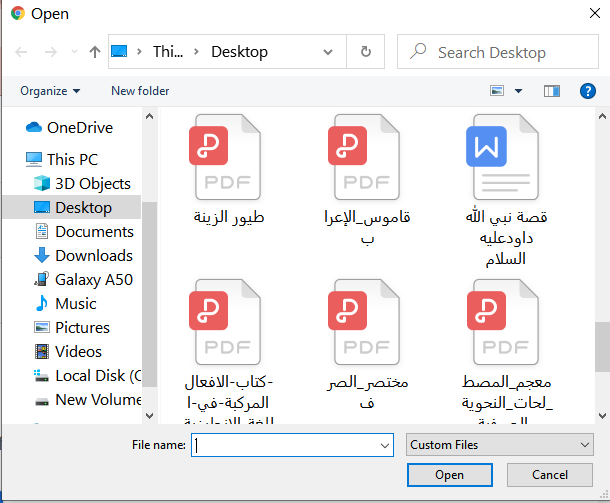
Task: Open the recent locations dropdown arrow
Action: pyautogui.click(x=74, y=52)
